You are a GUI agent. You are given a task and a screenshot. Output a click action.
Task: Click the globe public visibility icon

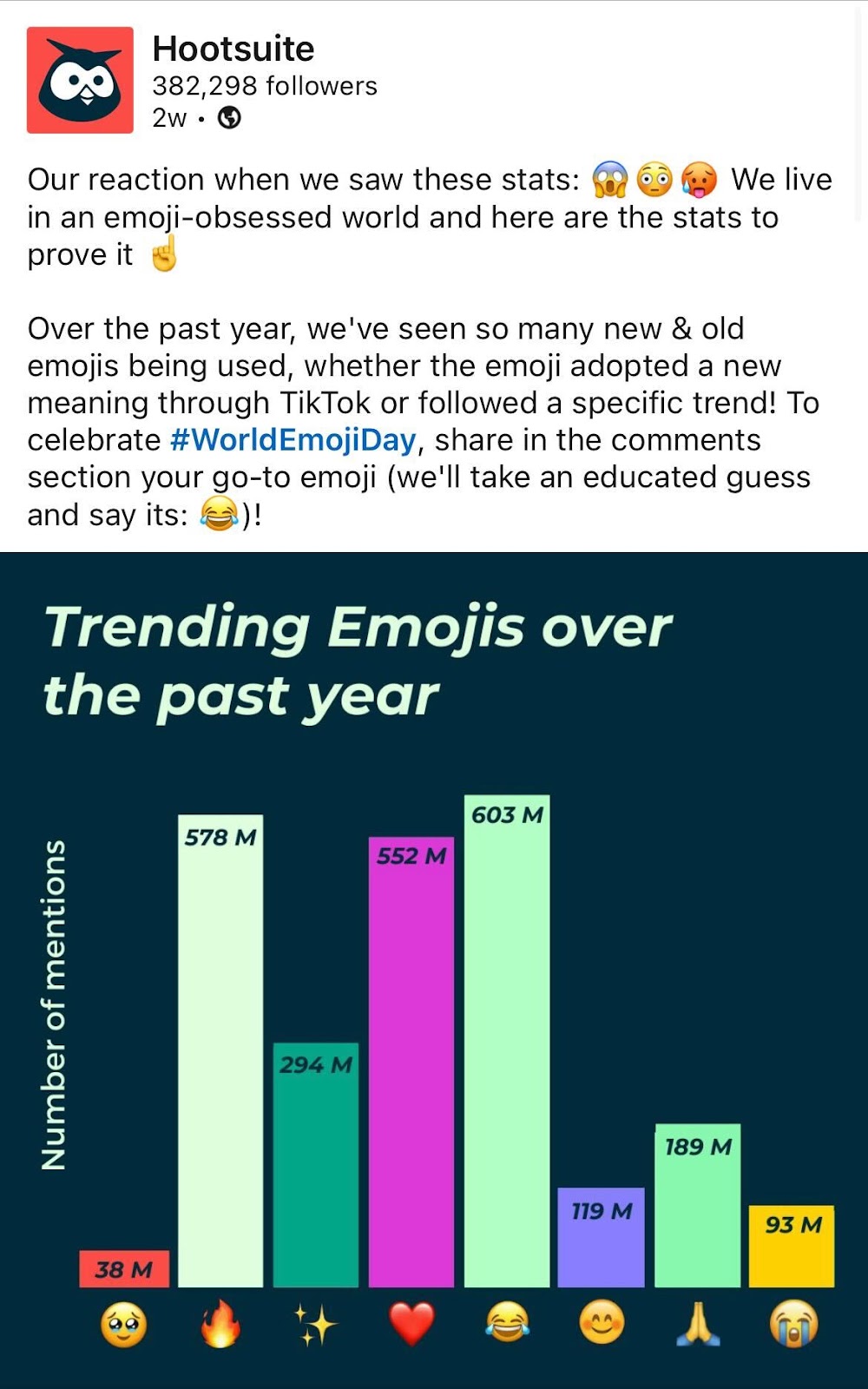coord(229,117)
